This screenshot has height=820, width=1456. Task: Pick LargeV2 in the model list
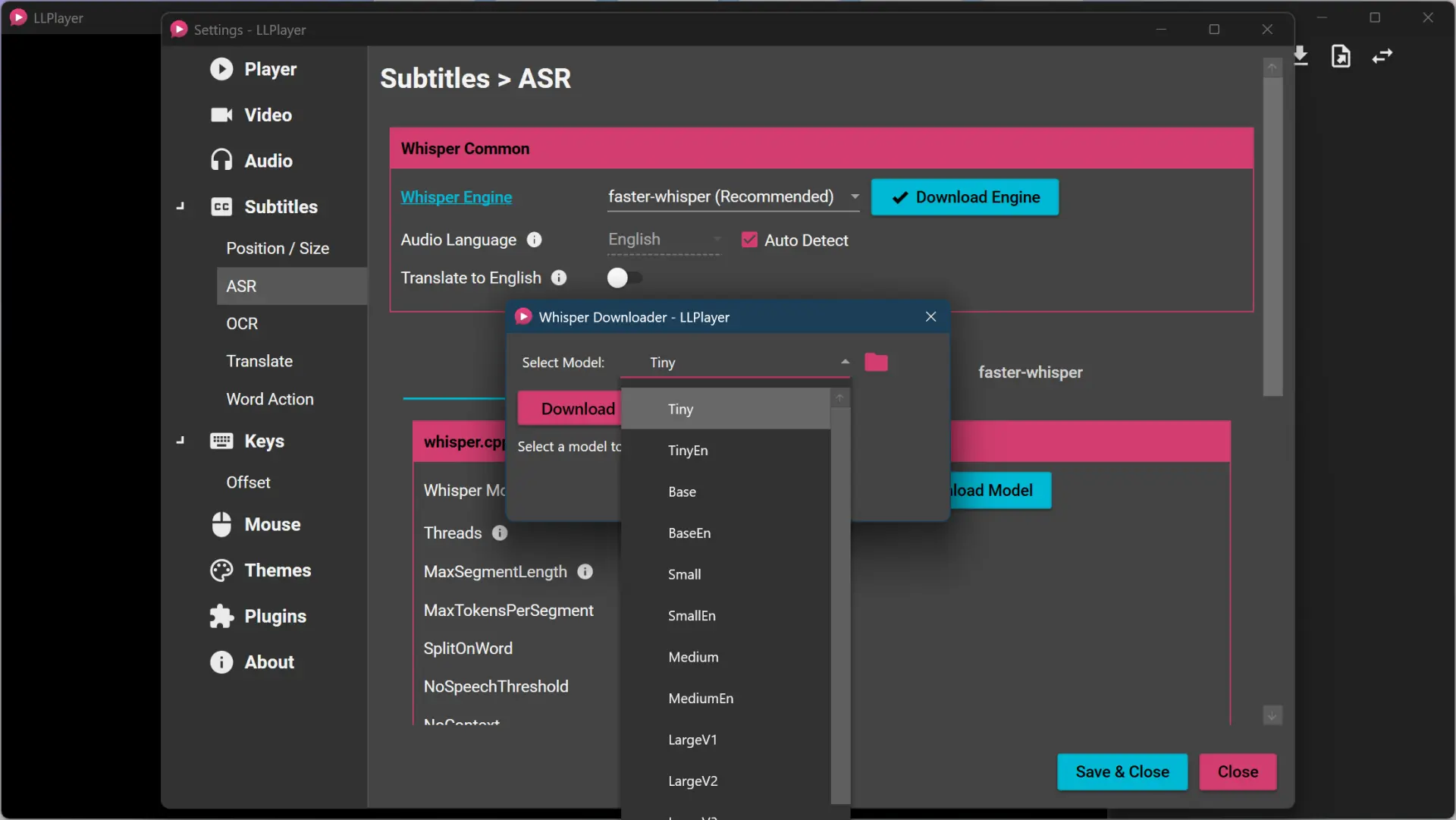(726, 781)
